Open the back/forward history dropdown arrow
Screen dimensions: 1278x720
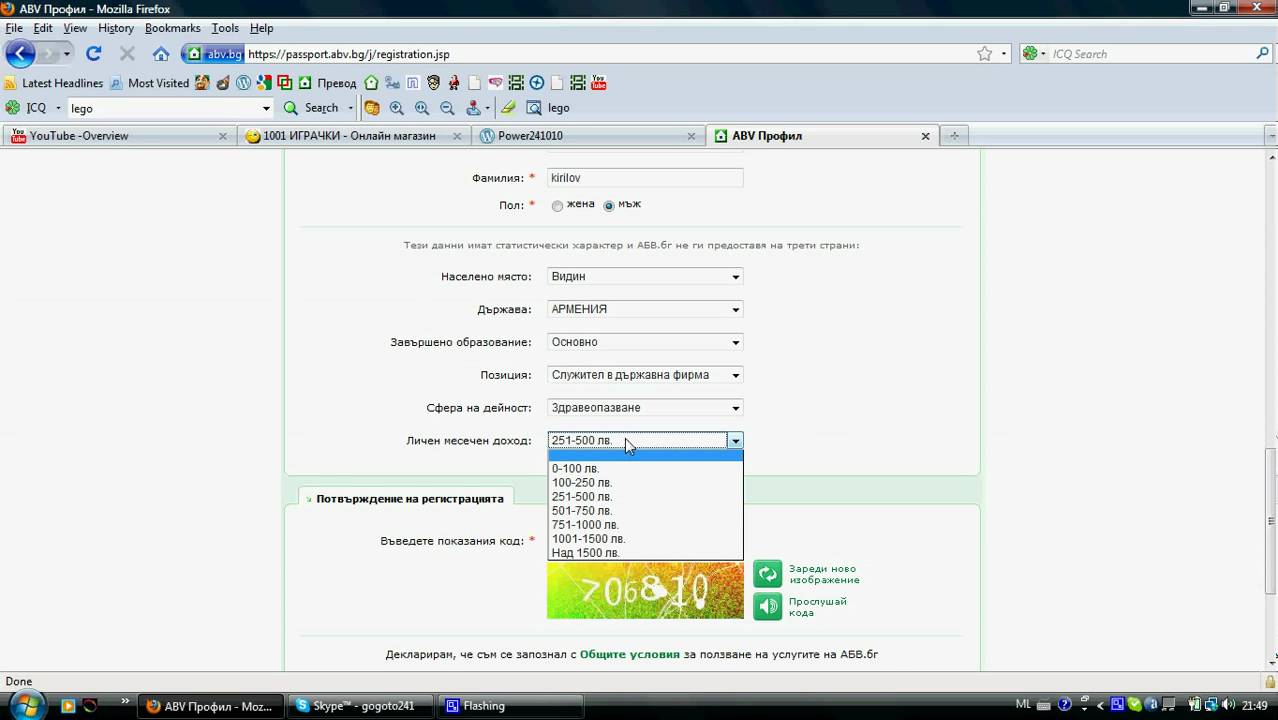[x=67, y=54]
